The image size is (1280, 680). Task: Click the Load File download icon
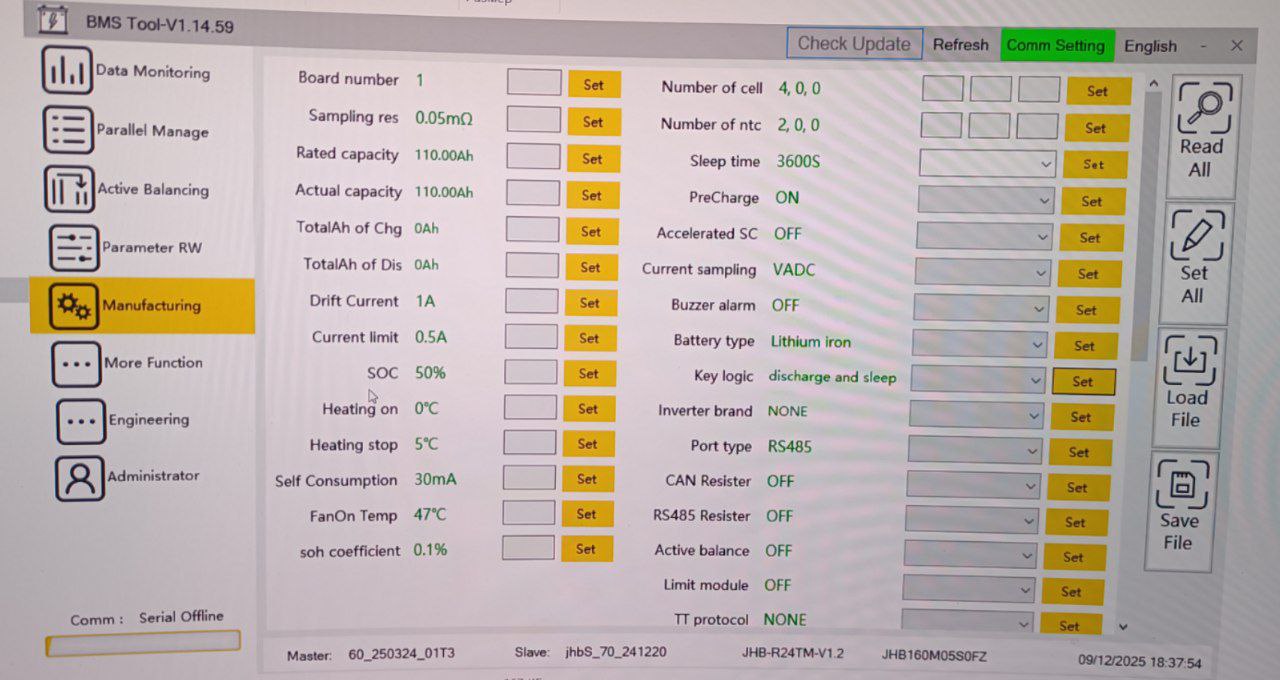tap(1189, 360)
